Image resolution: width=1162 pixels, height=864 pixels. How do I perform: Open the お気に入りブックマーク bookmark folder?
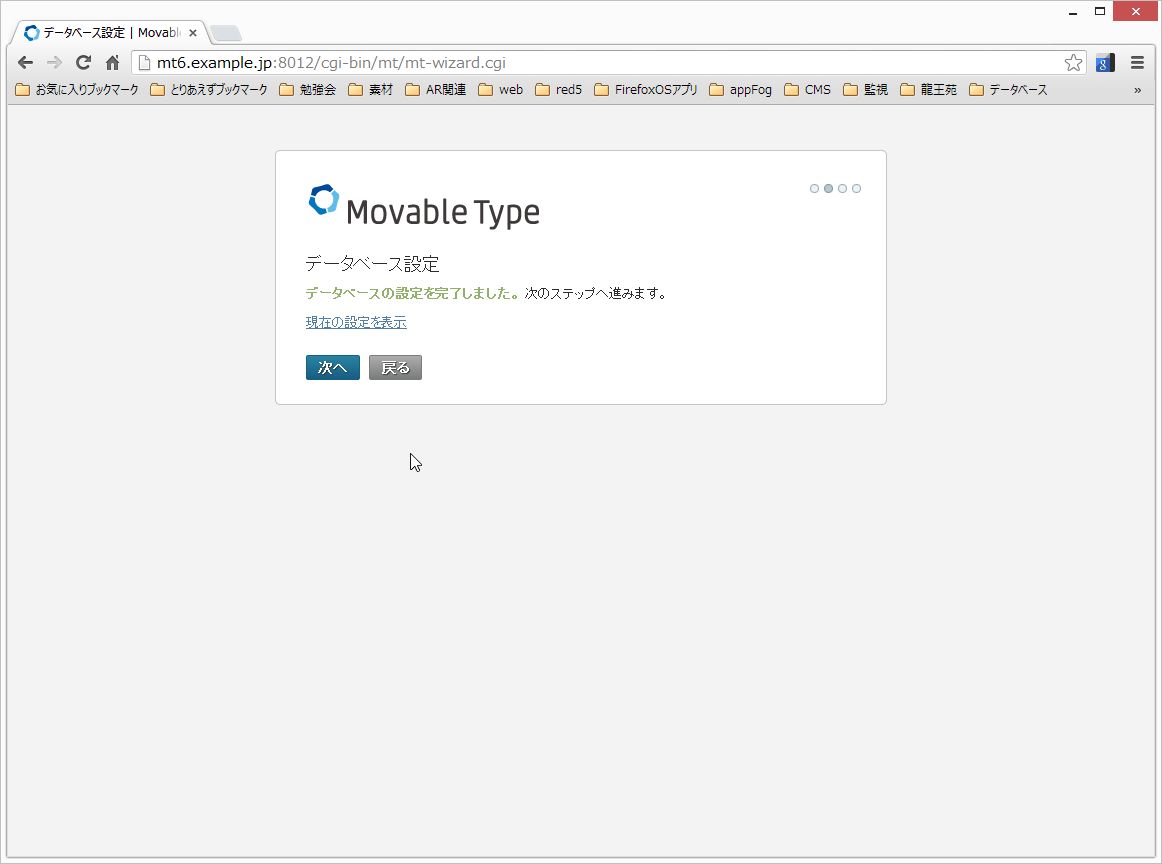click(77, 90)
